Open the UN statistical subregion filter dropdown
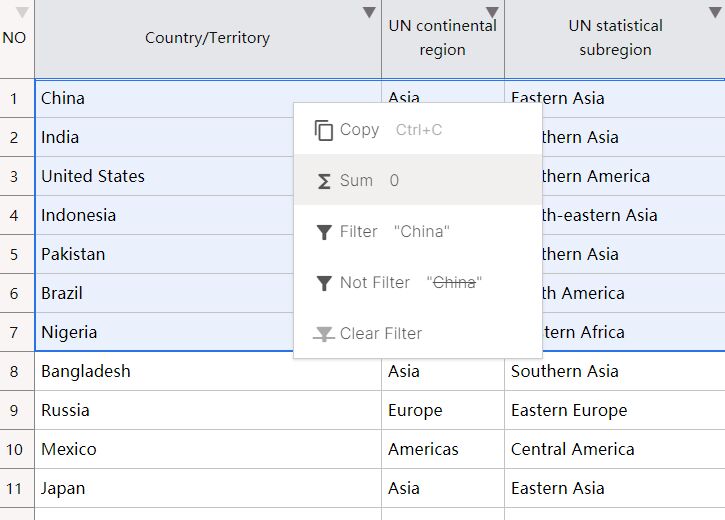The height and width of the screenshot is (520, 725). (x=716, y=13)
